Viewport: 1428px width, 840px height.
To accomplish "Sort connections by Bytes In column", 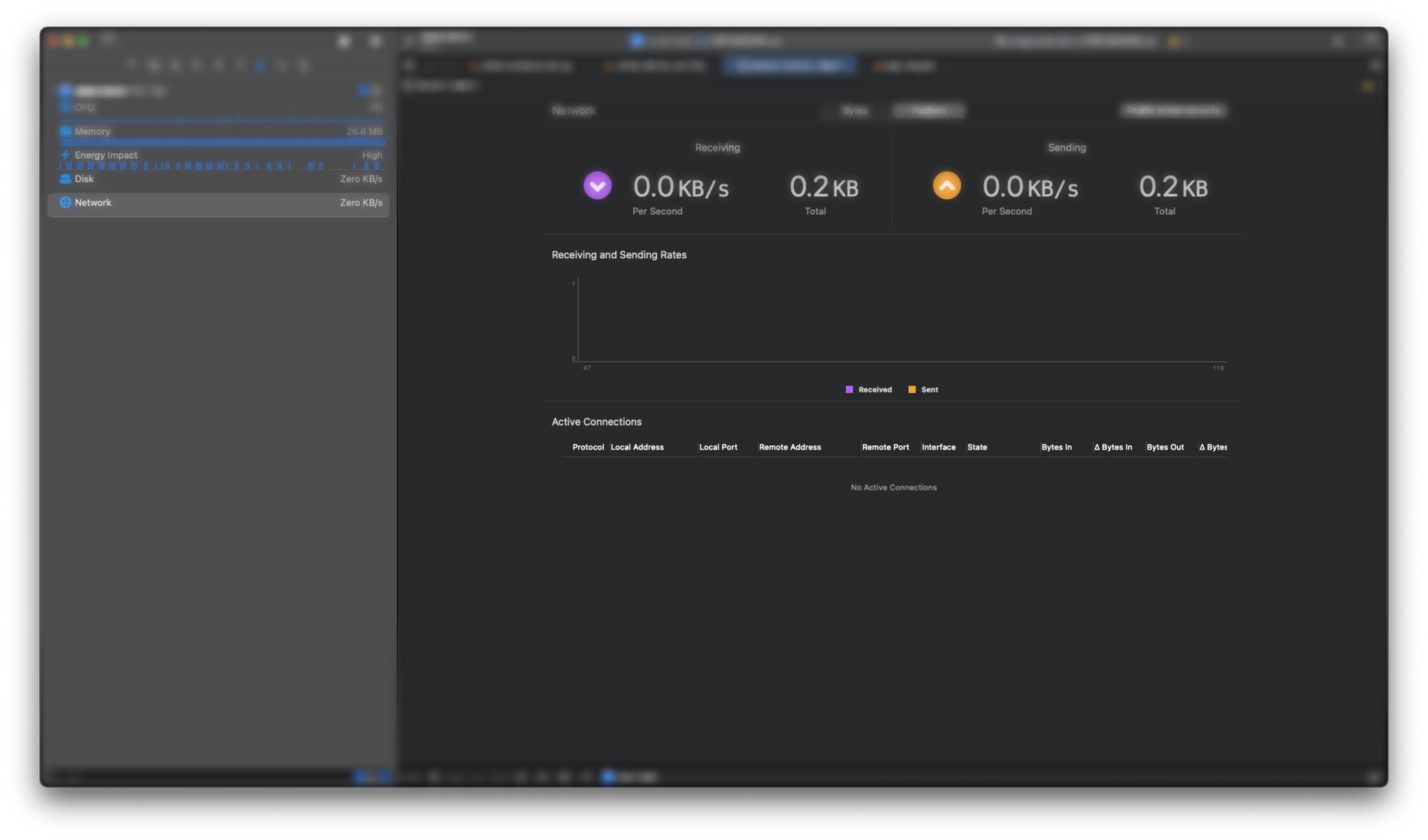I will point(1056,447).
